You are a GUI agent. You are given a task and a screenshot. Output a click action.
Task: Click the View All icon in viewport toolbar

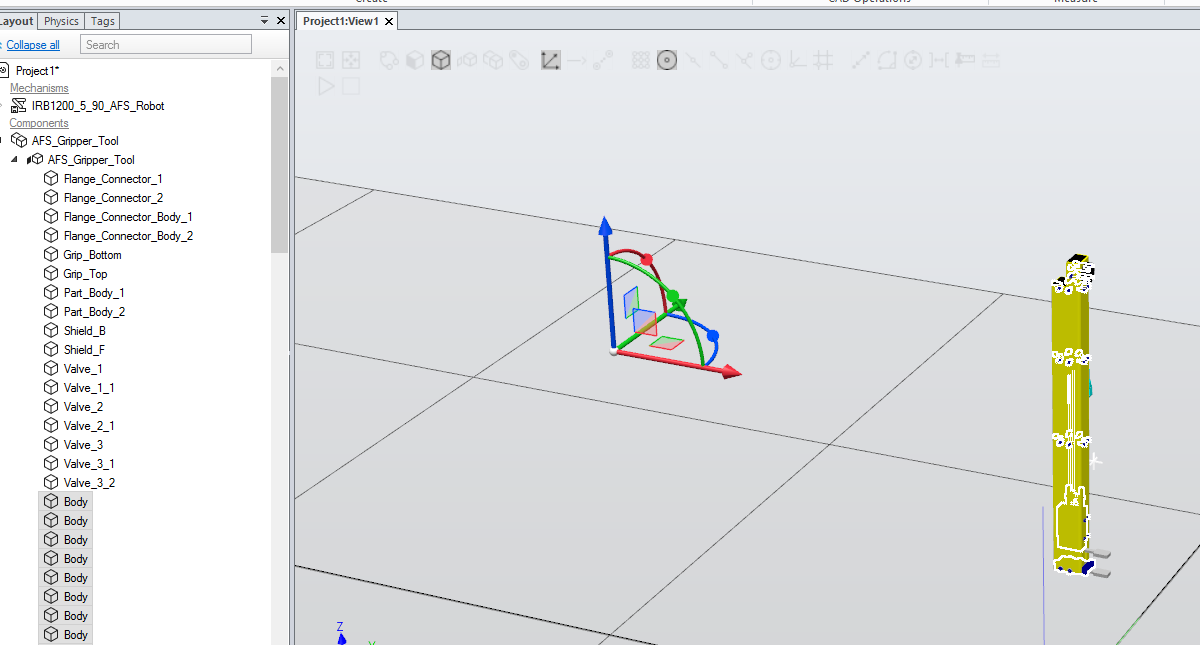(325, 61)
